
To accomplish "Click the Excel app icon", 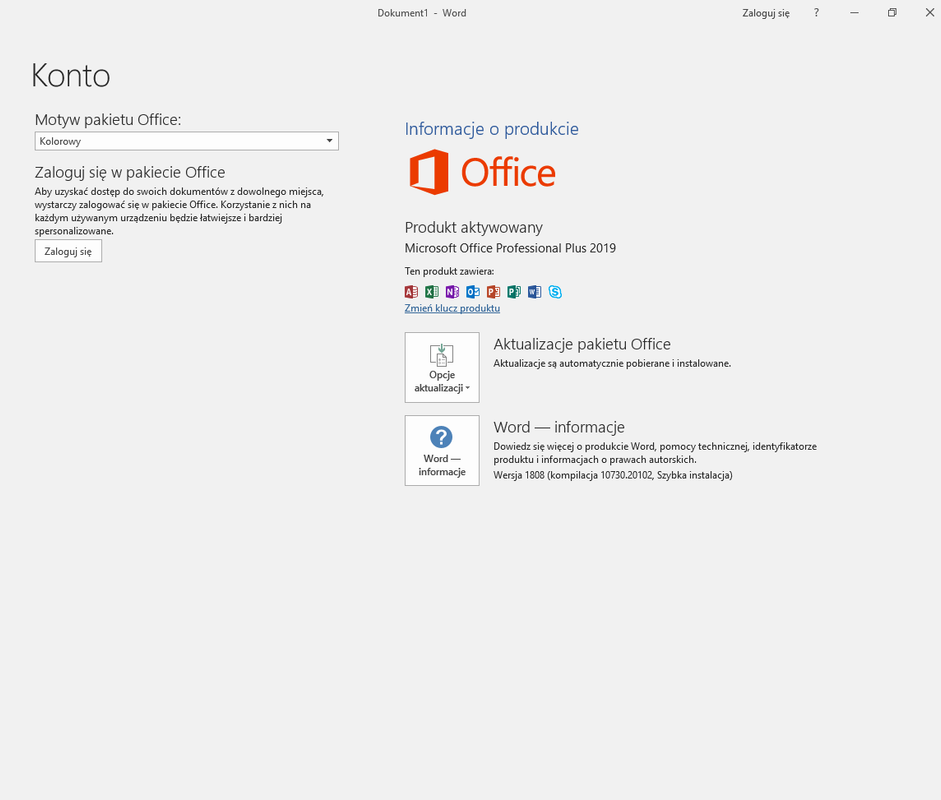I will point(431,292).
